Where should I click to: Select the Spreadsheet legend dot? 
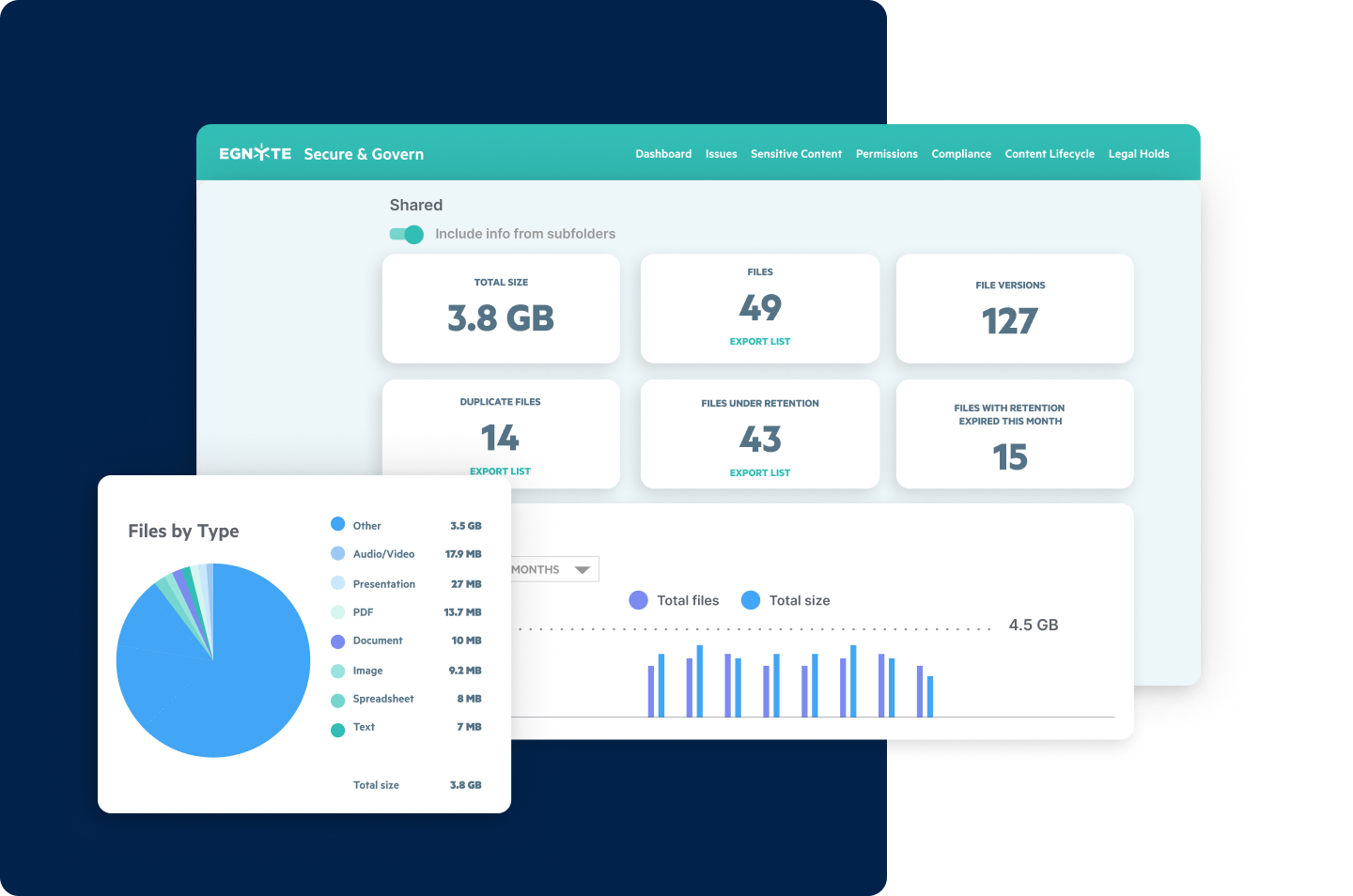click(x=337, y=699)
